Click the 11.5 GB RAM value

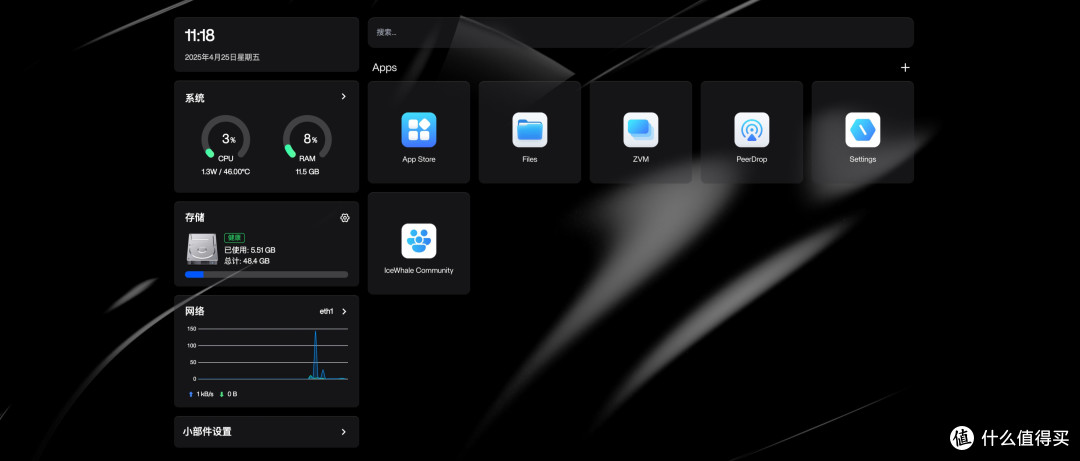(x=307, y=172)
